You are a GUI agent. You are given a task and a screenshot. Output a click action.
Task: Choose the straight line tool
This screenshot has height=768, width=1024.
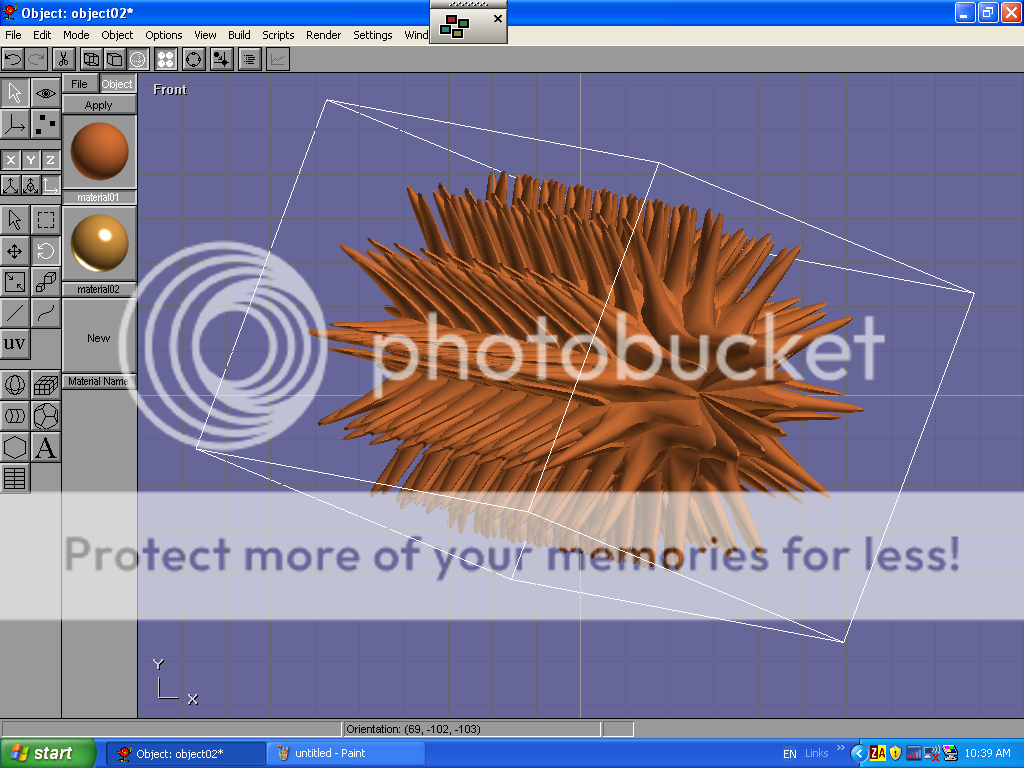pyautogui.click(x=14, y=313)
